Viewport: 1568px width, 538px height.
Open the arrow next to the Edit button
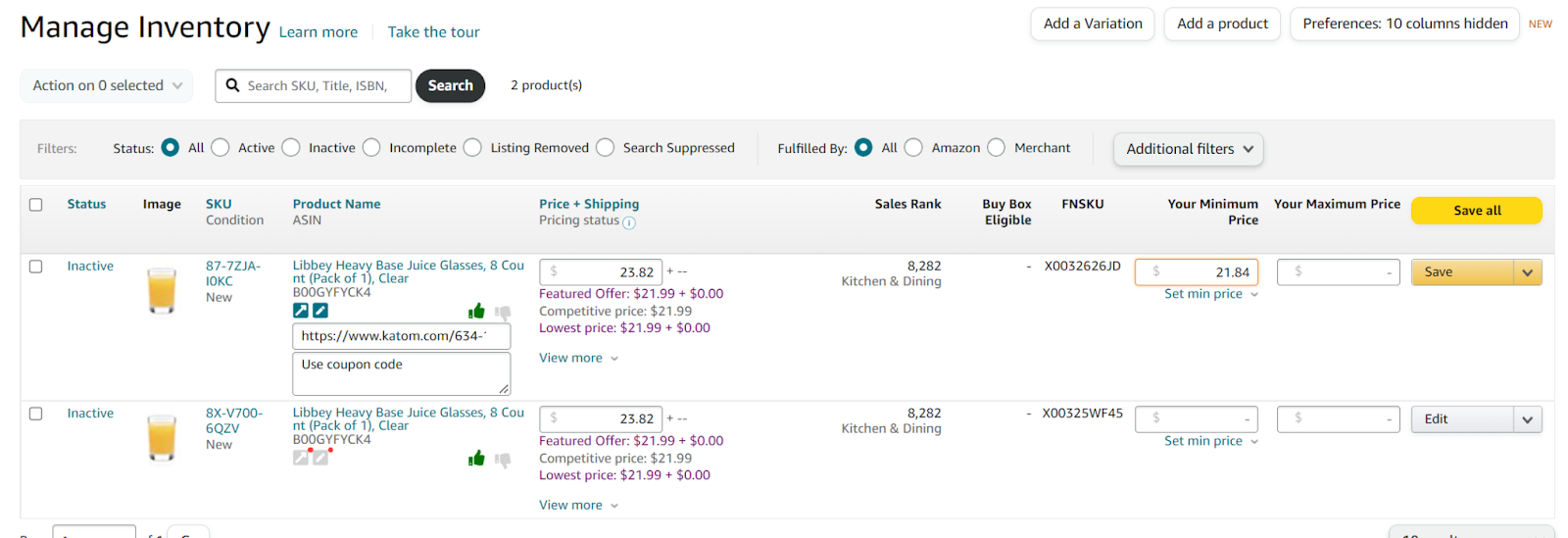(x=1528, y=419)
